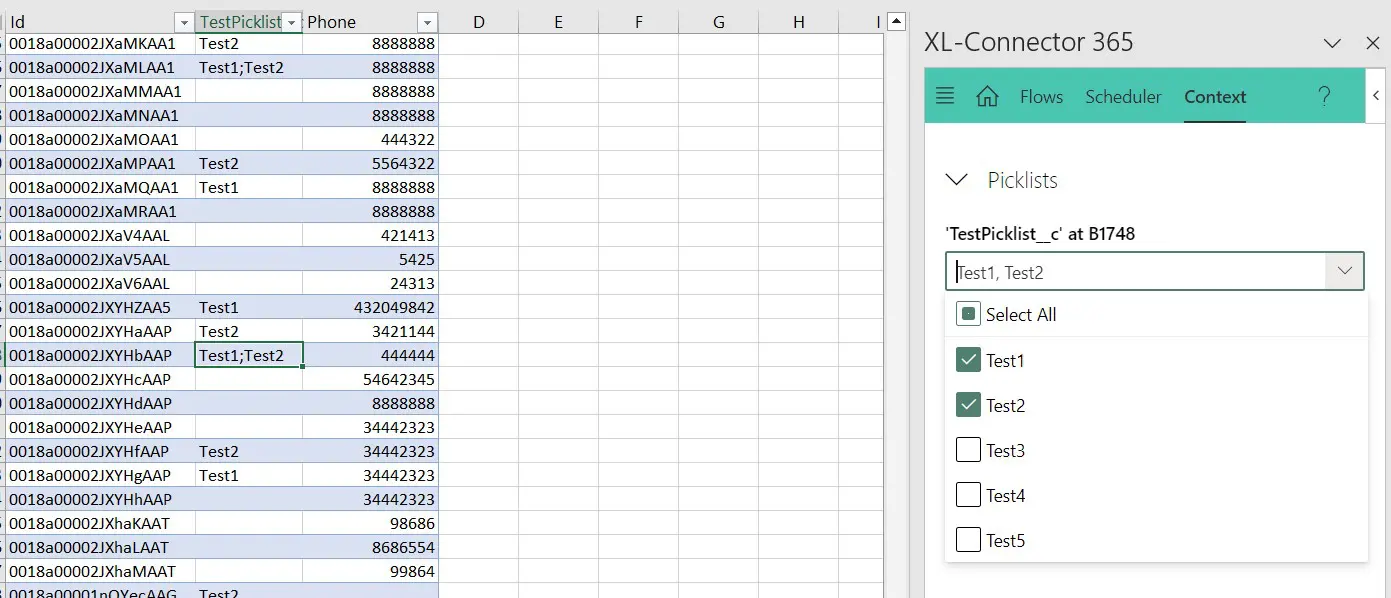Image resolution: width=1391 pixels, height=598 pixels.
Task: Switch to the Flows tab
Action: [x=1041, y=97]
